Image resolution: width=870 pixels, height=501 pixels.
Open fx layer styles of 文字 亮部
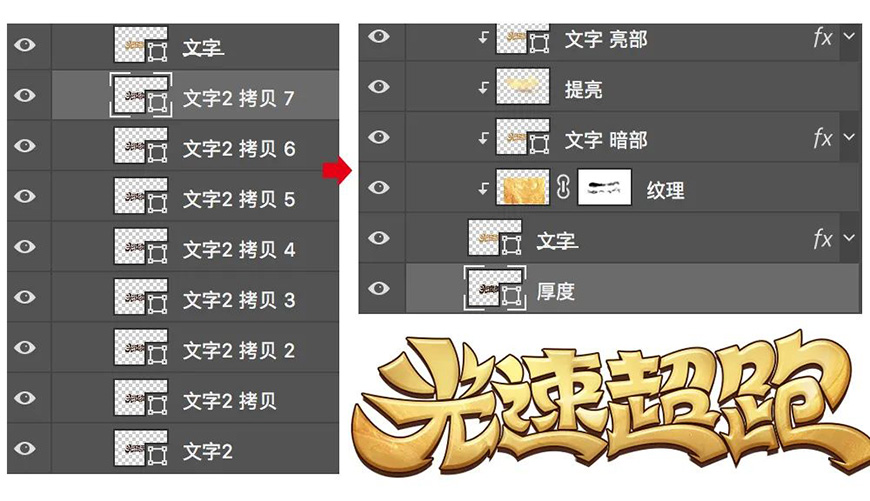pos(823,38)
